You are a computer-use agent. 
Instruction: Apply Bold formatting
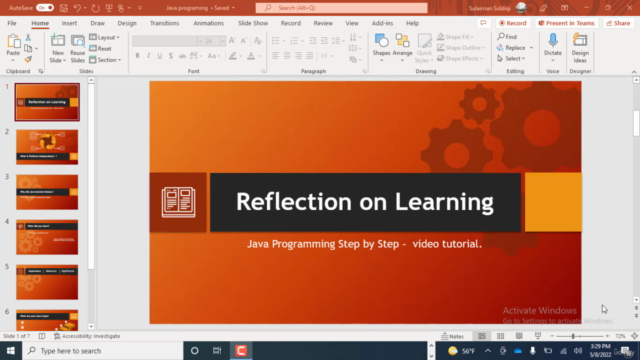[138, 56]
